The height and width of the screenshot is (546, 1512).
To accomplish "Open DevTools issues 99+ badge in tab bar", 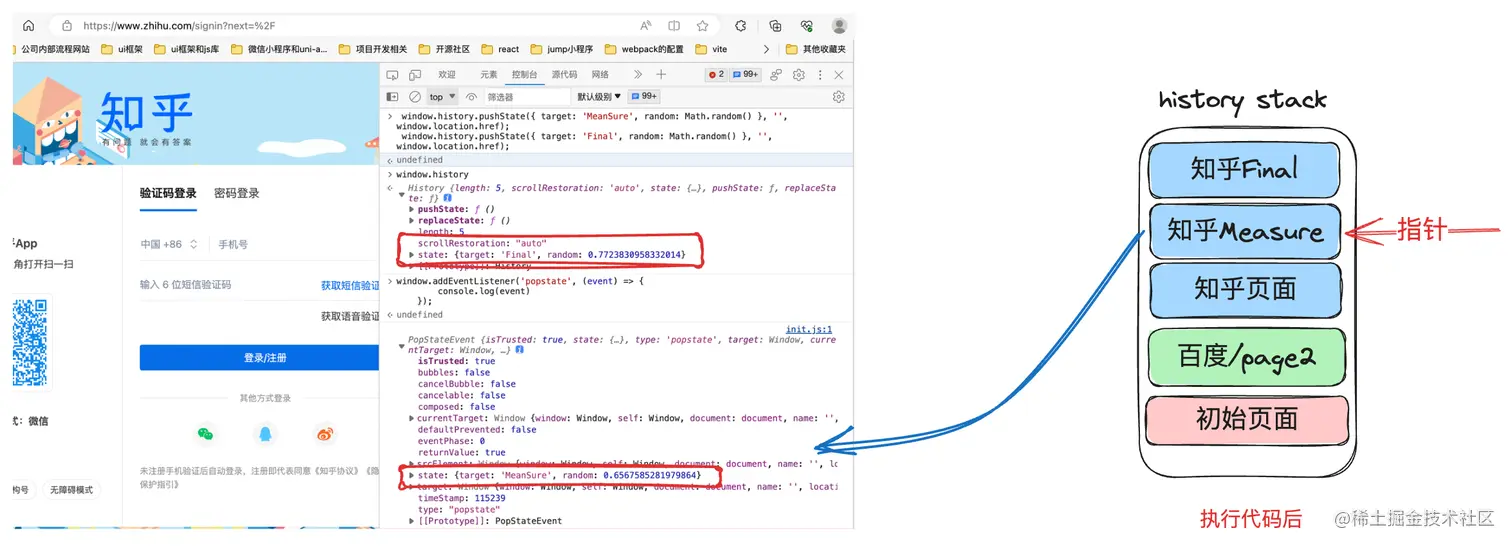I will pyautogui.click(x=746, y=75).
